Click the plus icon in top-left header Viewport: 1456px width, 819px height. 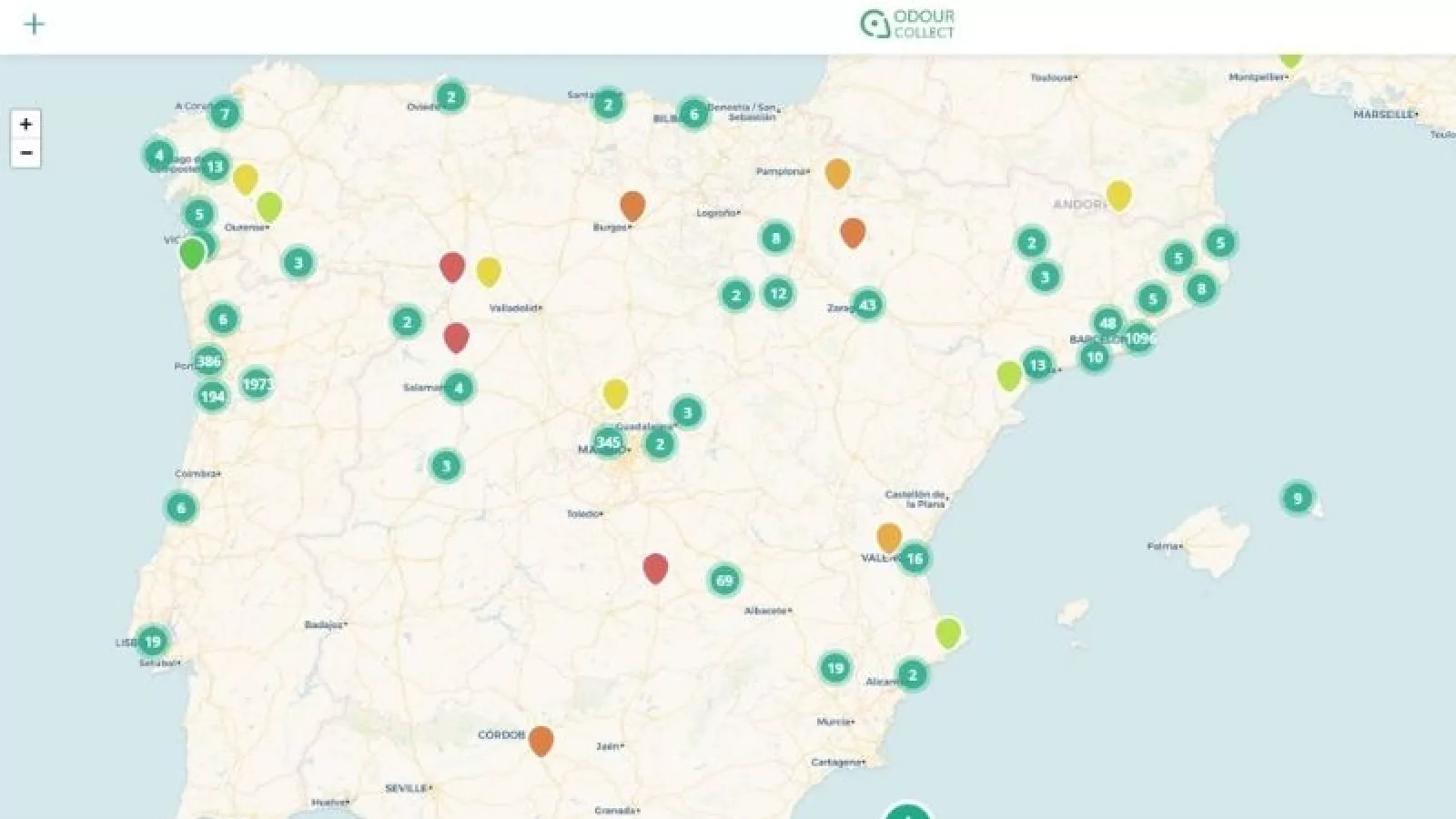pyautogui.click(x=34, y=24)
